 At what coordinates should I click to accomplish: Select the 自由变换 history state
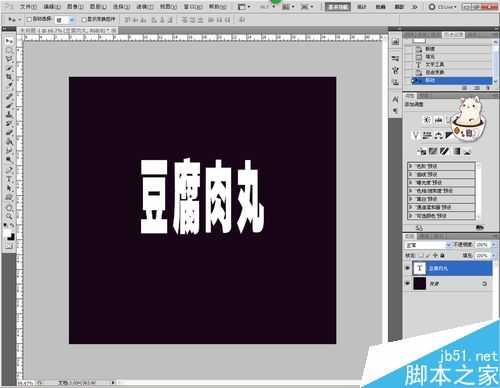pyautogui.click(x=452, y=72)
